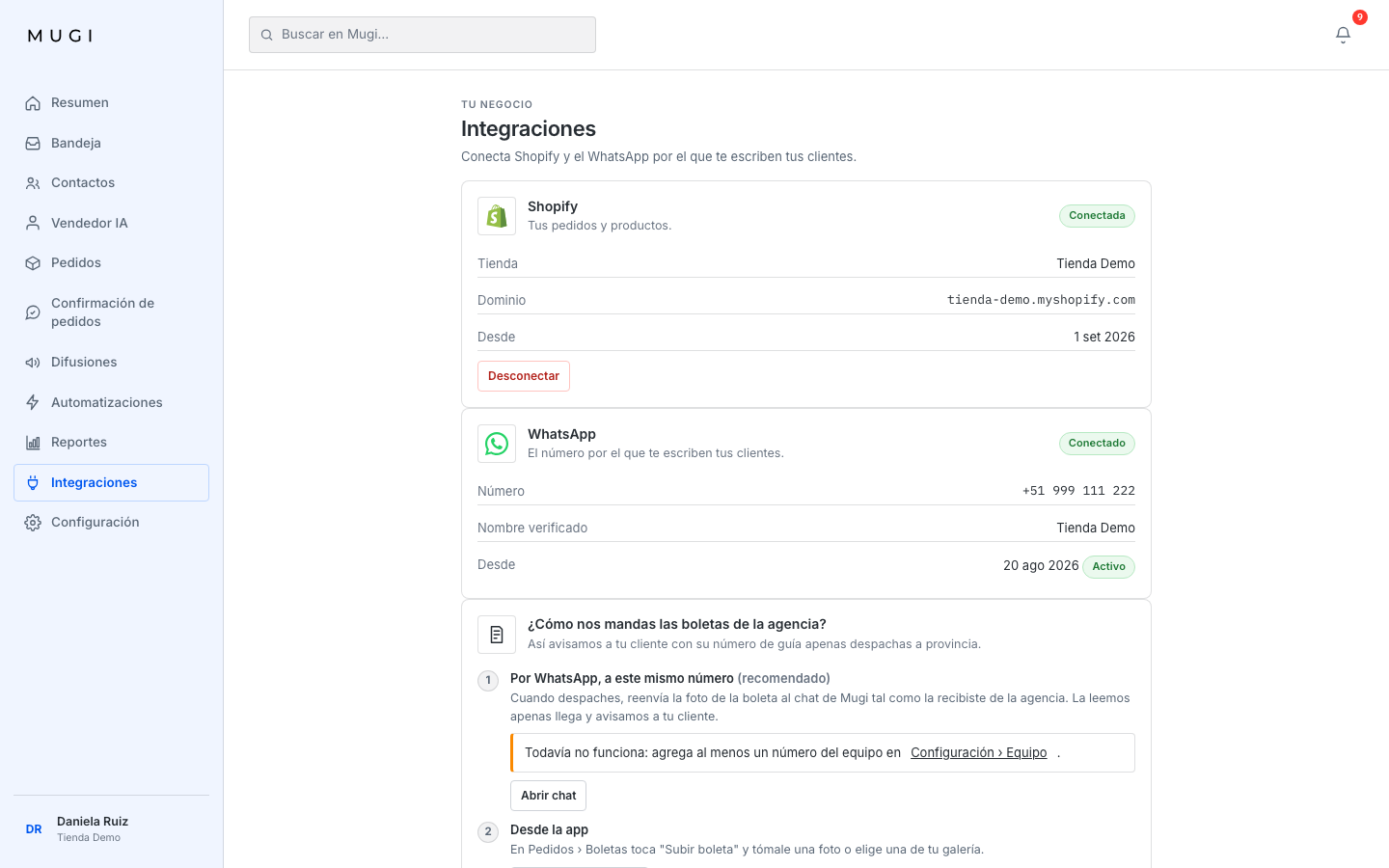Viewport: 1389px width, 868px height.
Task: Follow the Configuración › Equipo link
Action: point(978,753)
